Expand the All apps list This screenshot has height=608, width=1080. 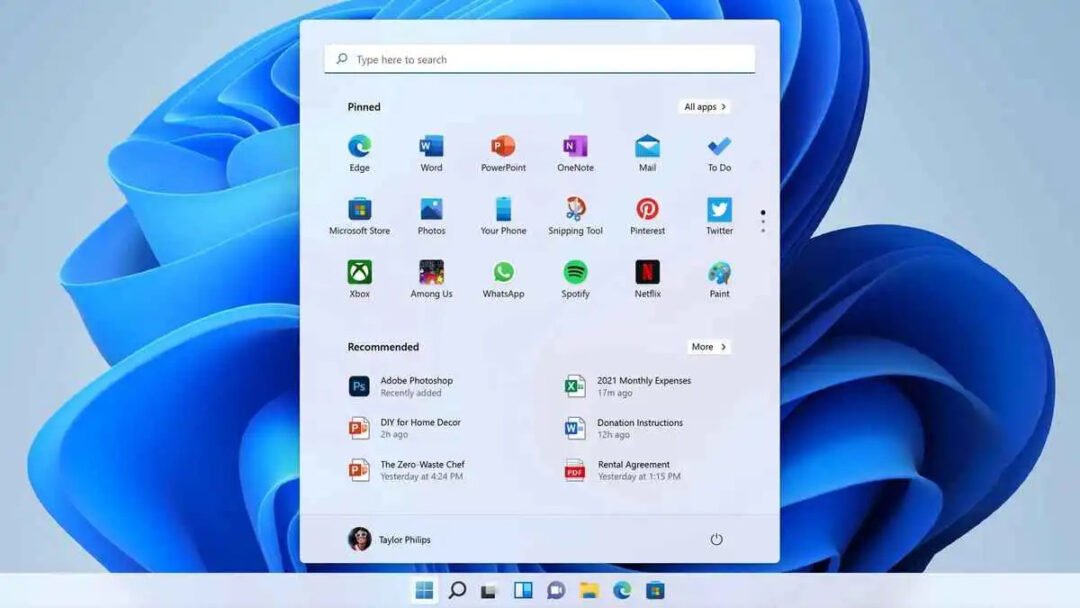[x=705, y=107]
